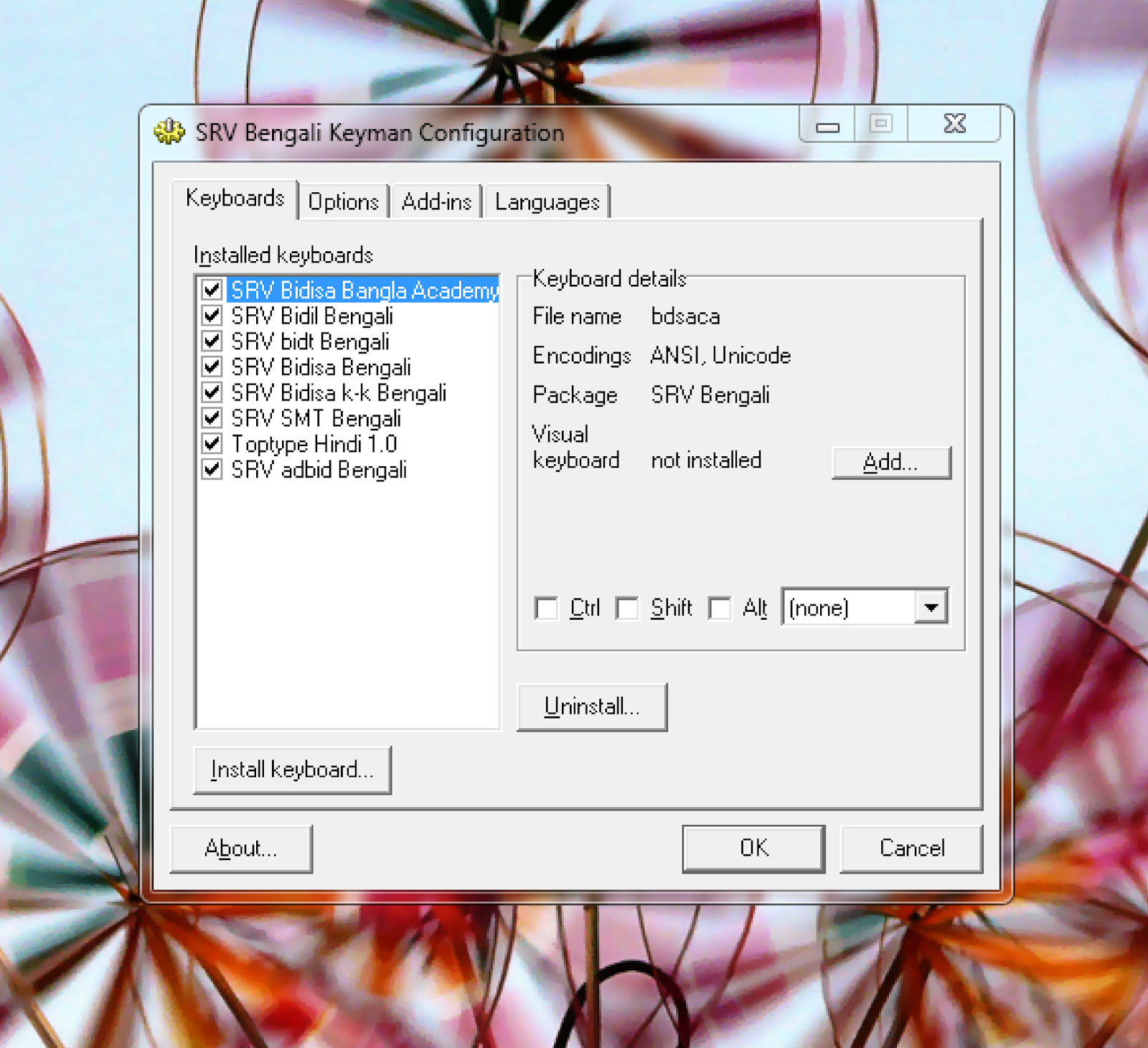Select the SRV Bidisa Bengali keyboard name
Screen dimensions: 1148x1048
pyautogui.click(x=321, y=367)
